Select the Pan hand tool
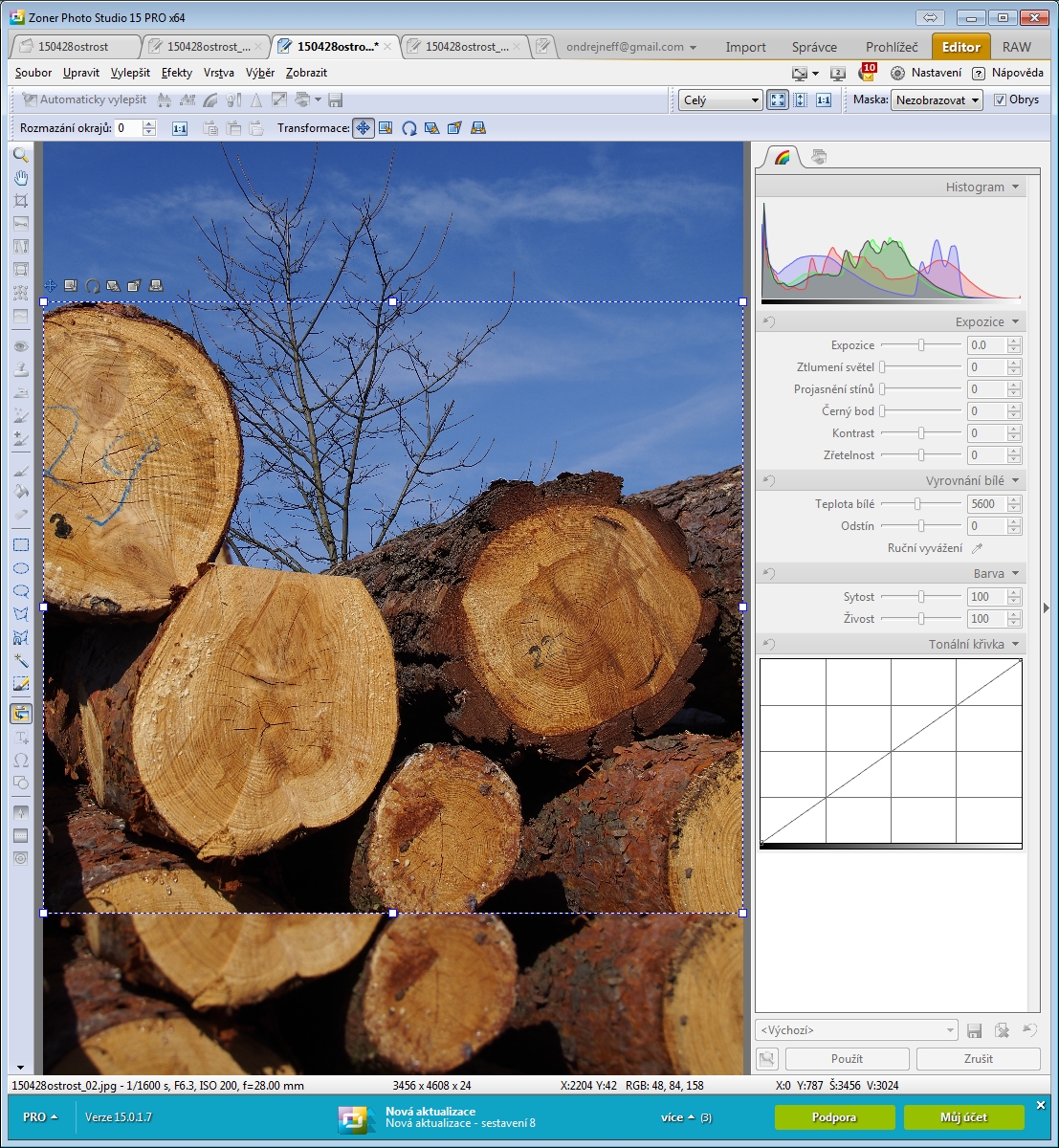Image resolution: width=1059 pixels, height=1148 pixels. point(21,178)
